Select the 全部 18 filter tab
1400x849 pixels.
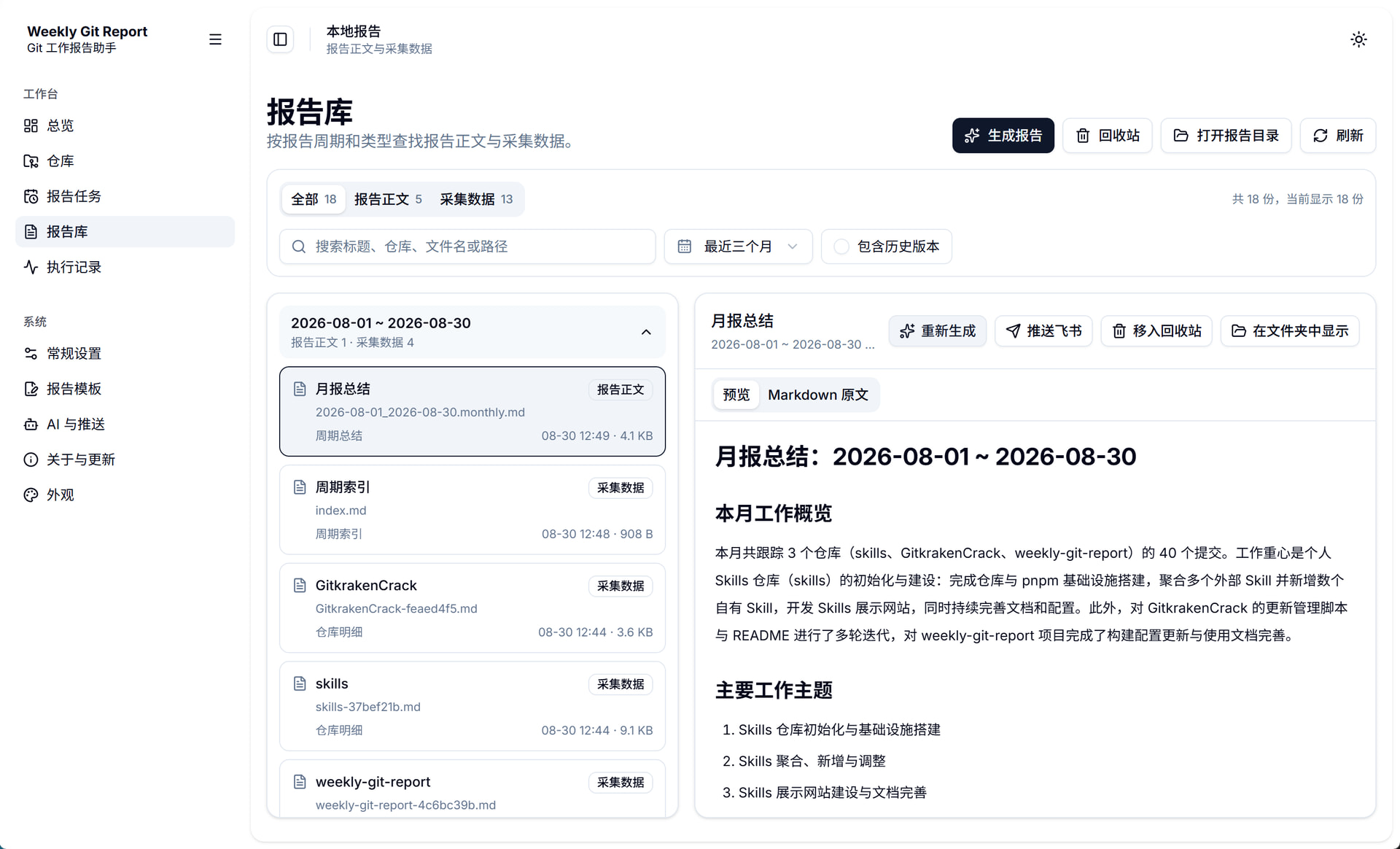pyautogui.click(x=314, y=199)
